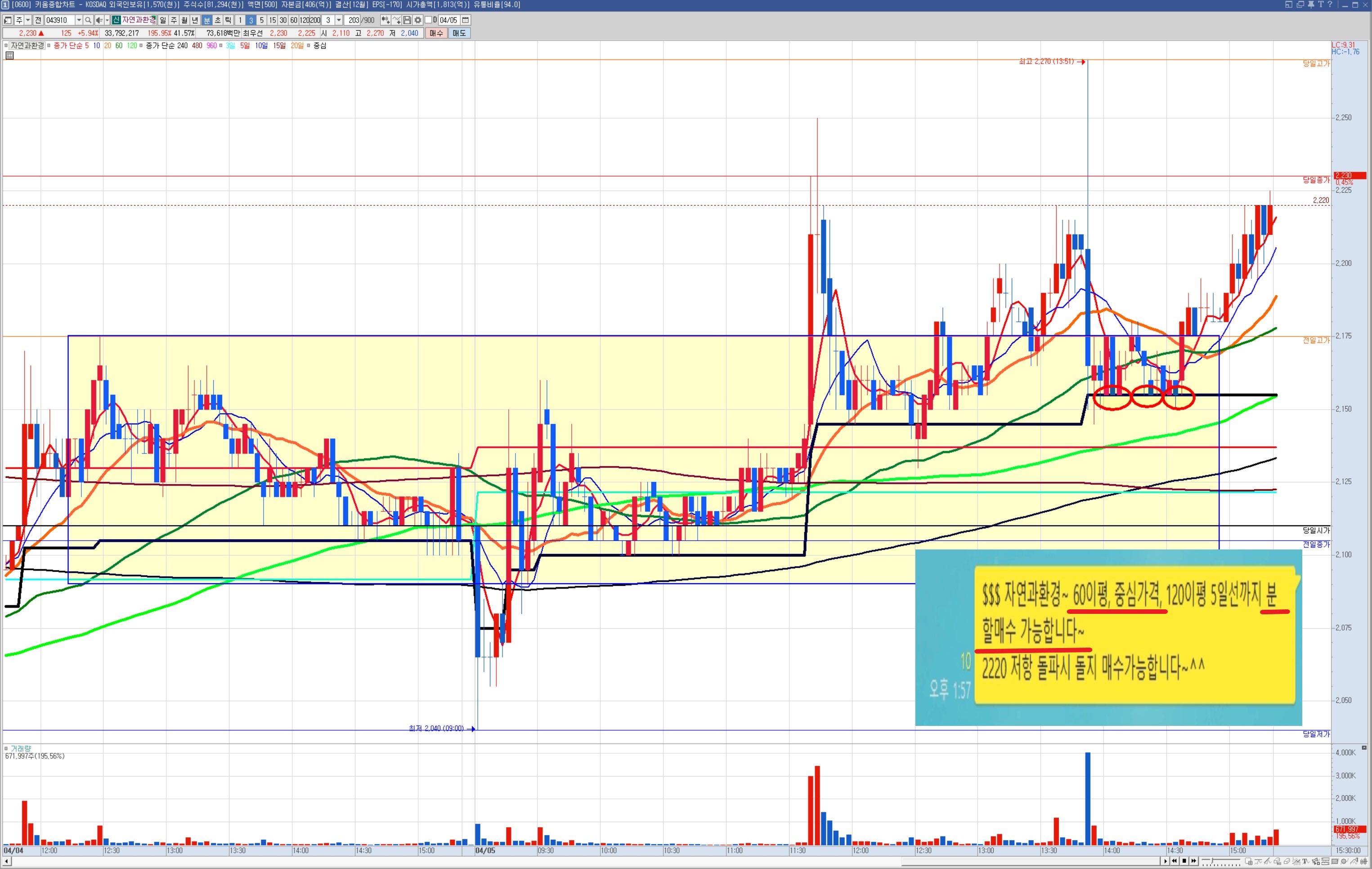Click the stop playback square button
The height and width of the screenshot is (869, 1372).
point(1184,861)
